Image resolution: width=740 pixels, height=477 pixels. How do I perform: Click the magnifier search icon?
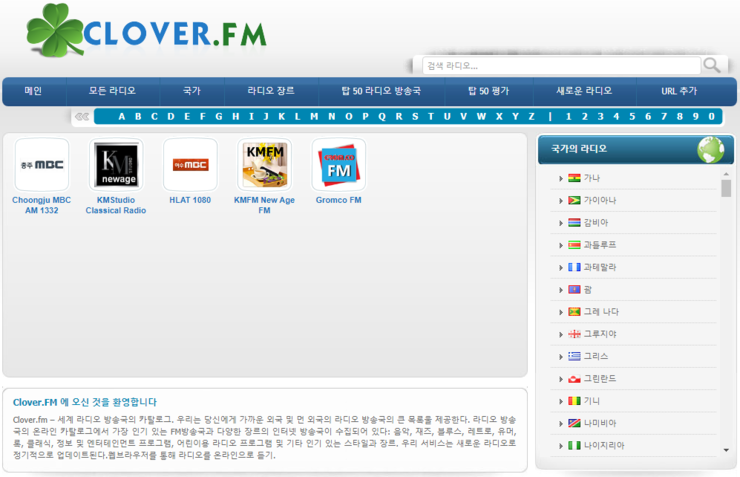point(711,65)
